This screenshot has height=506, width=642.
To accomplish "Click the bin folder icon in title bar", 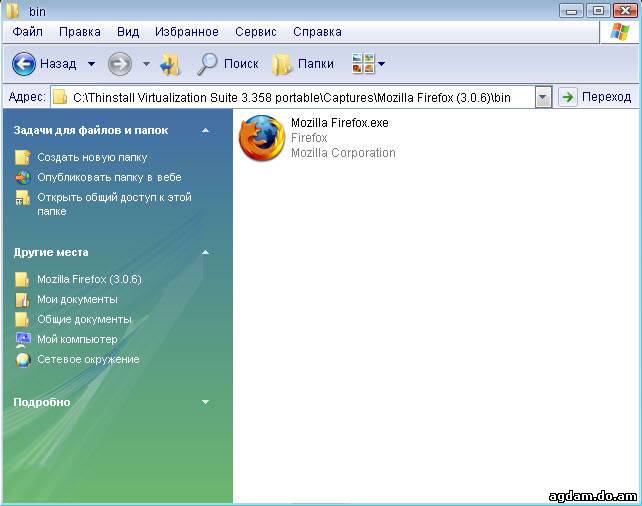I will tap(12, 11).
